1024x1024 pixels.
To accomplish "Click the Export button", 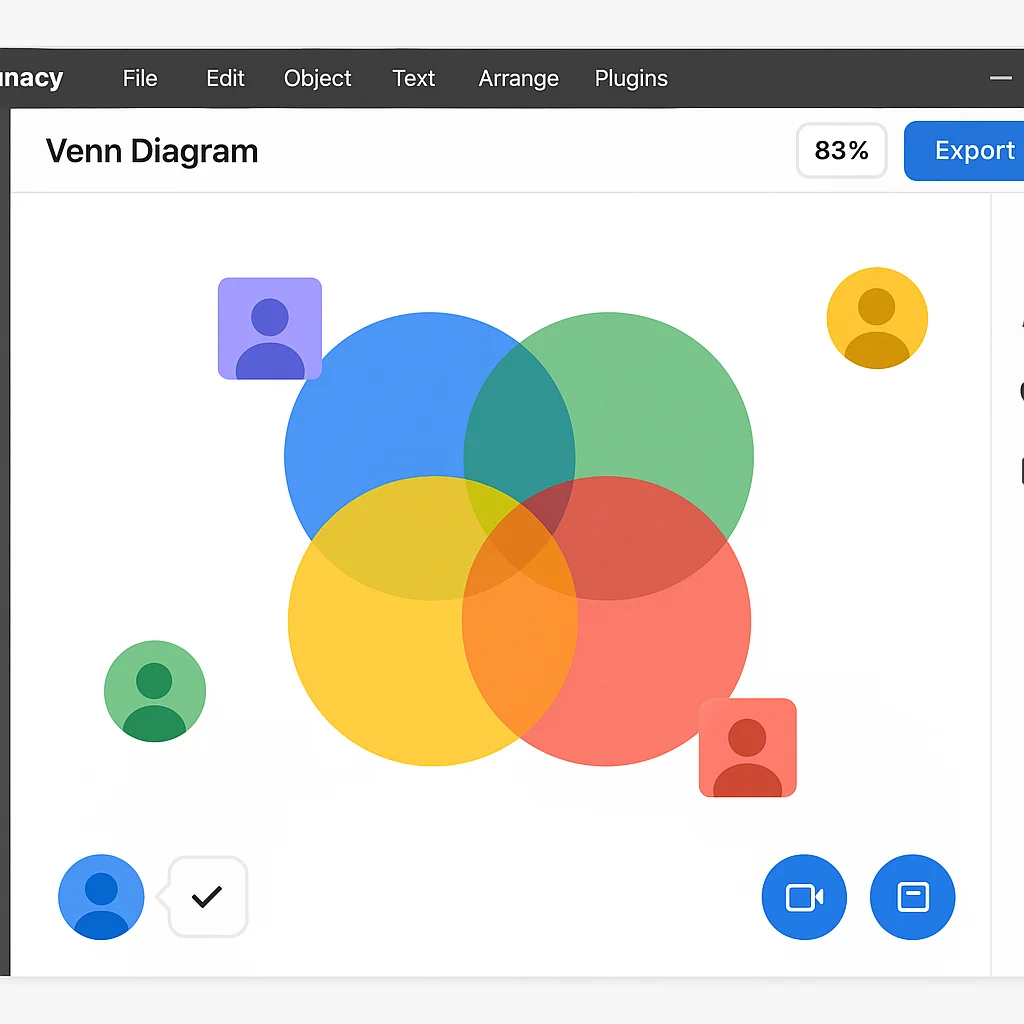I will pyautogui.click(x=977, y=151).
